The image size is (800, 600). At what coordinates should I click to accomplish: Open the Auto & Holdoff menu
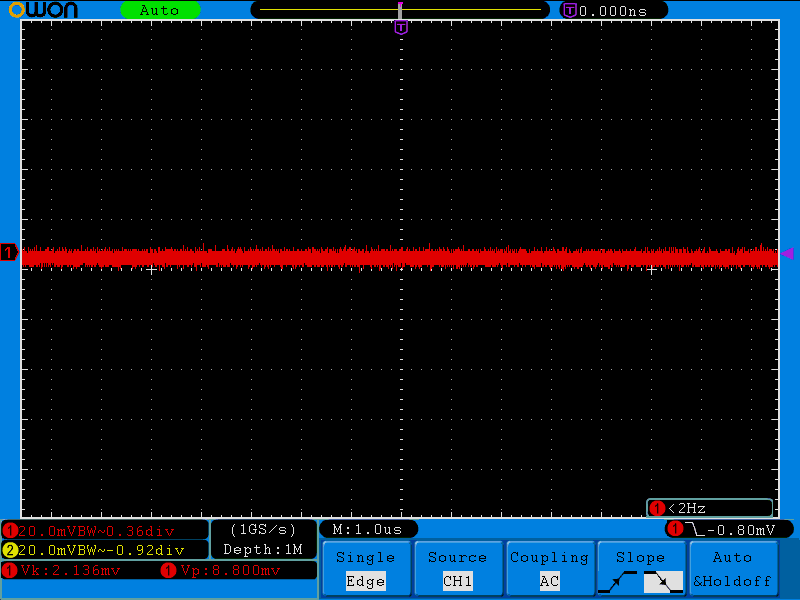coord(734,569)
